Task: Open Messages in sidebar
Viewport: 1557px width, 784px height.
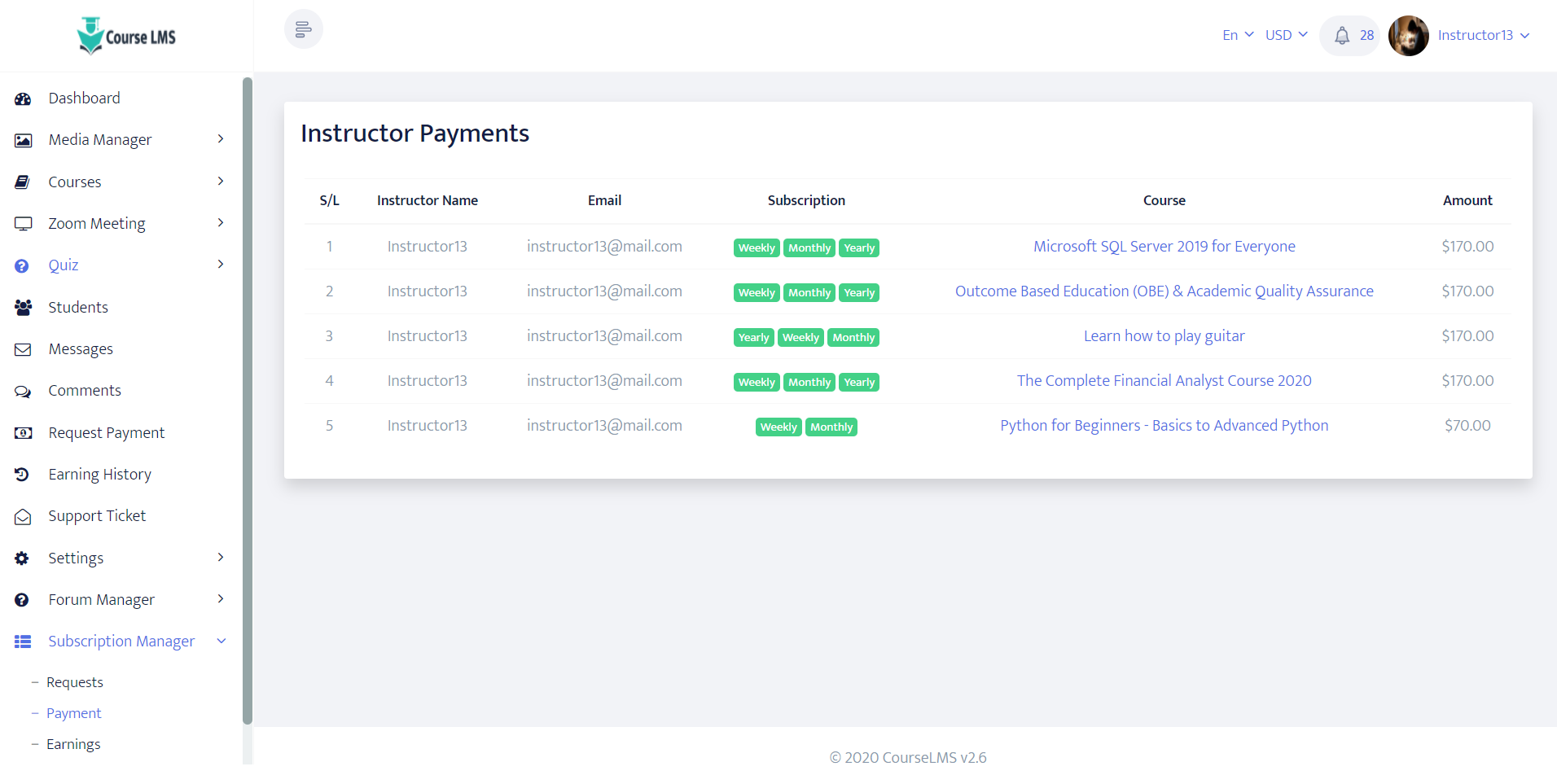Action: (x=81, y=349)
